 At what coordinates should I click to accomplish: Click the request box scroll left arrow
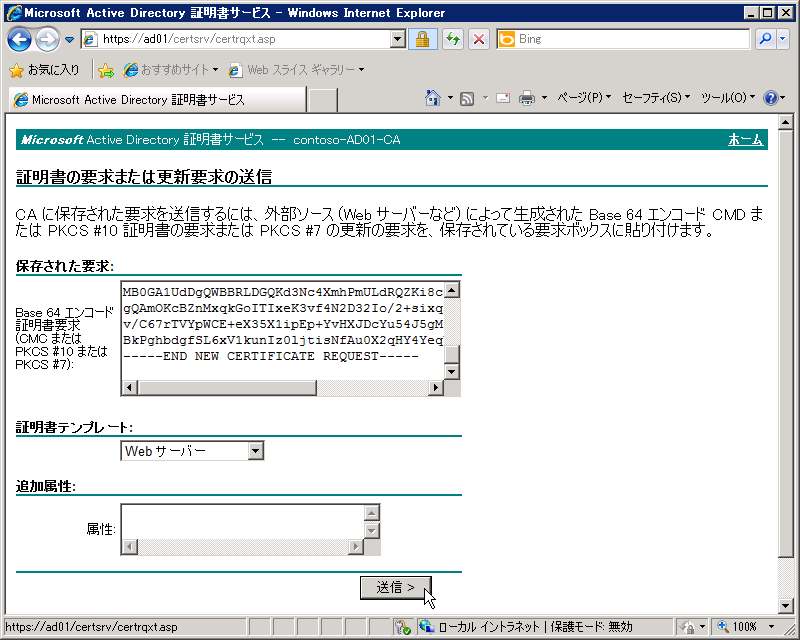pos(130,387)
